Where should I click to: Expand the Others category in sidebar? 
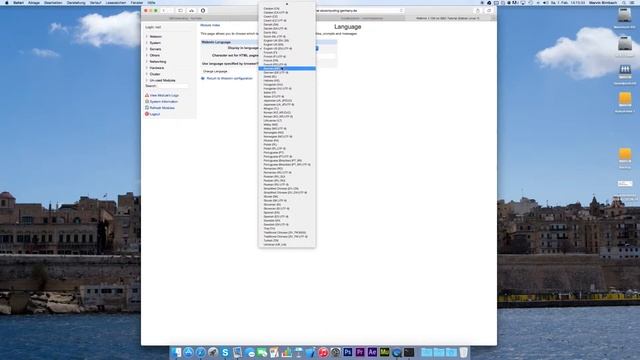tap(155, 55)
